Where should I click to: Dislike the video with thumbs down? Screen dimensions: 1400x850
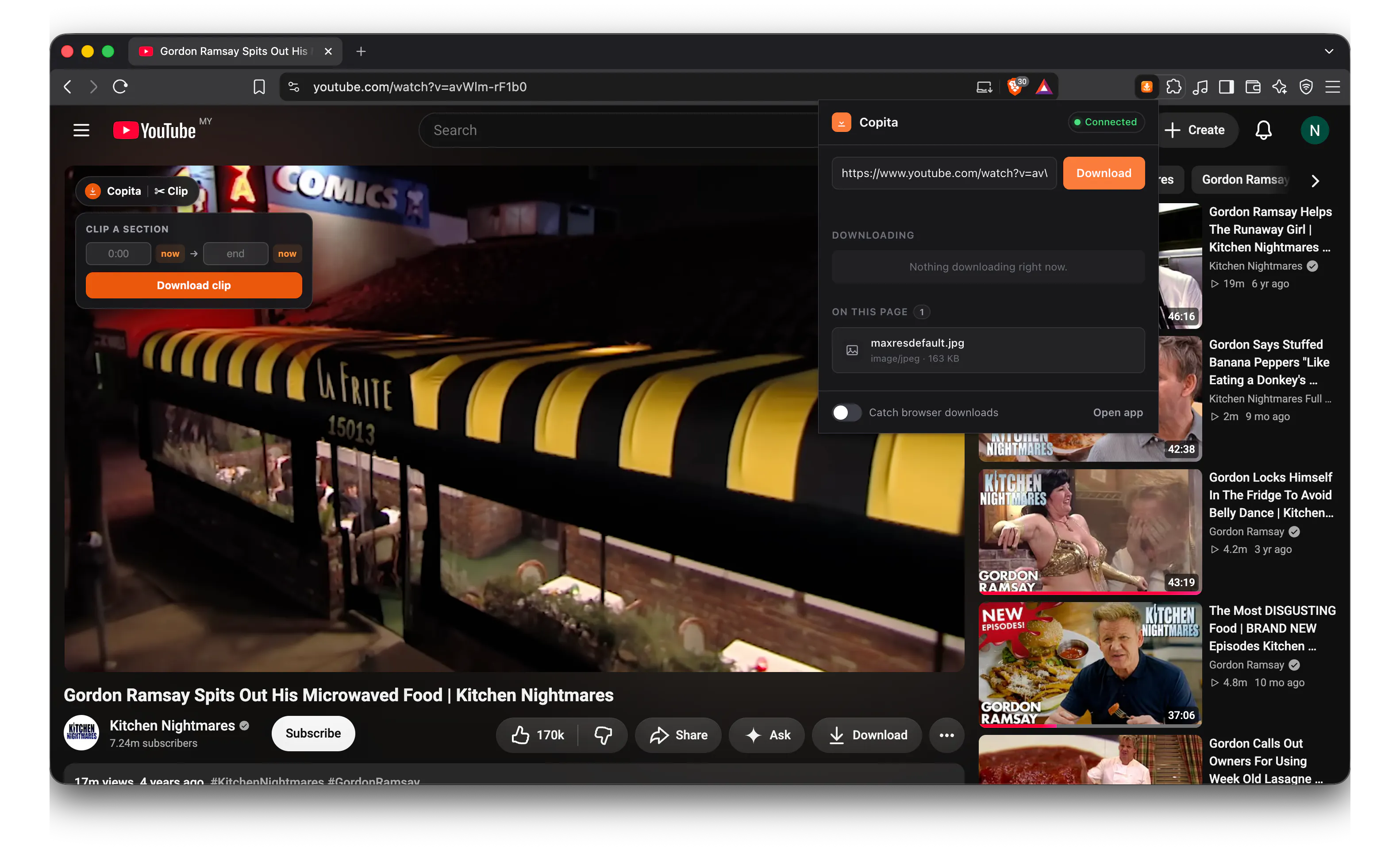[603, 735]
